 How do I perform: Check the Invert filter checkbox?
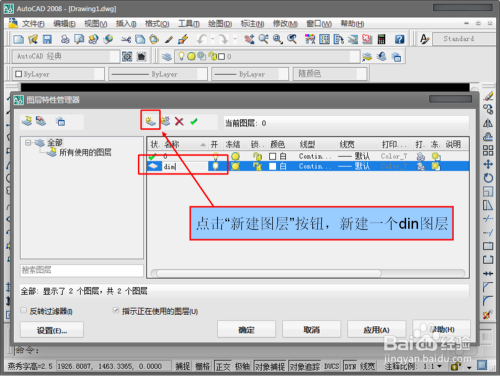23,310
